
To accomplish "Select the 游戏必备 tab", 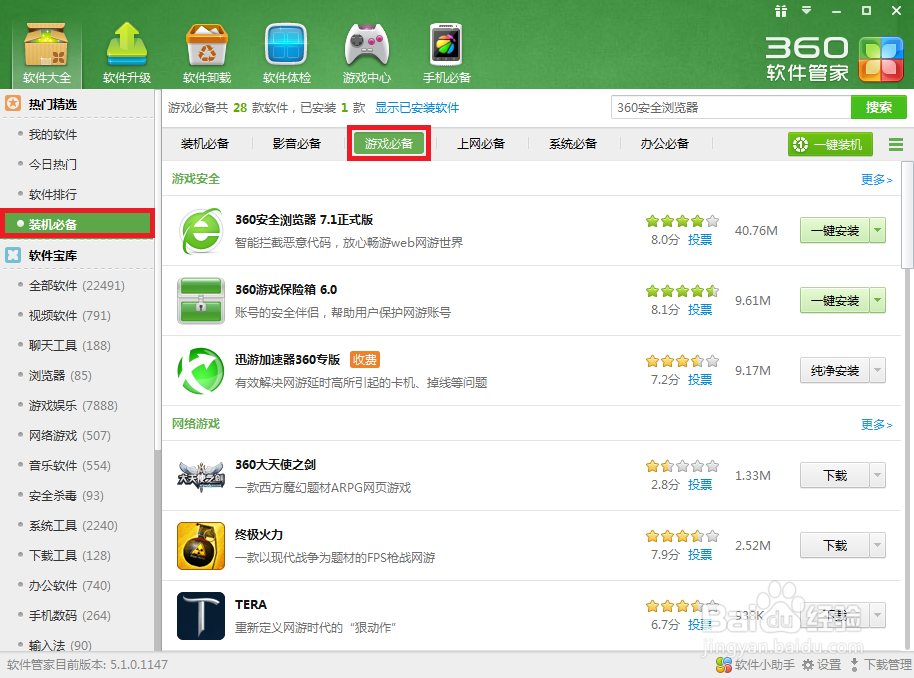I will 389,143.
